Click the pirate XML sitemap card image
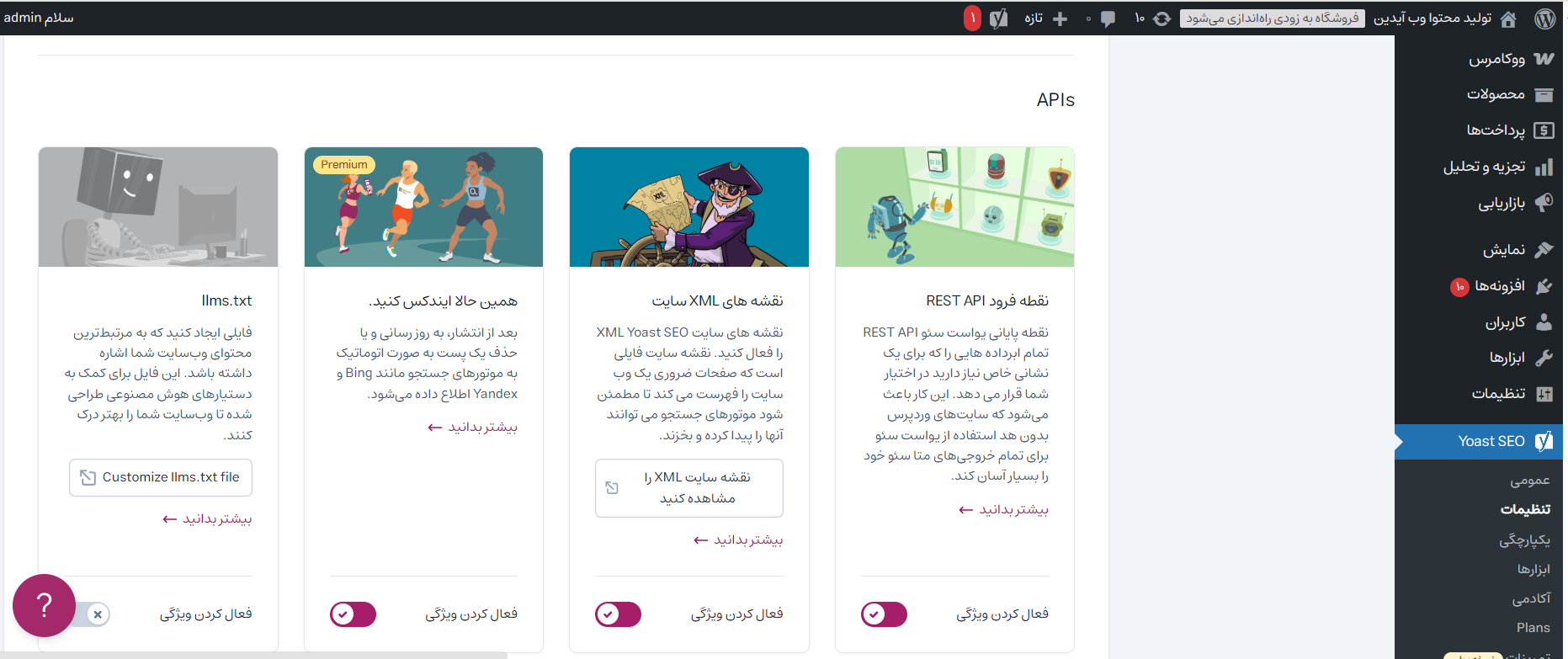 (x=688, y=207)
